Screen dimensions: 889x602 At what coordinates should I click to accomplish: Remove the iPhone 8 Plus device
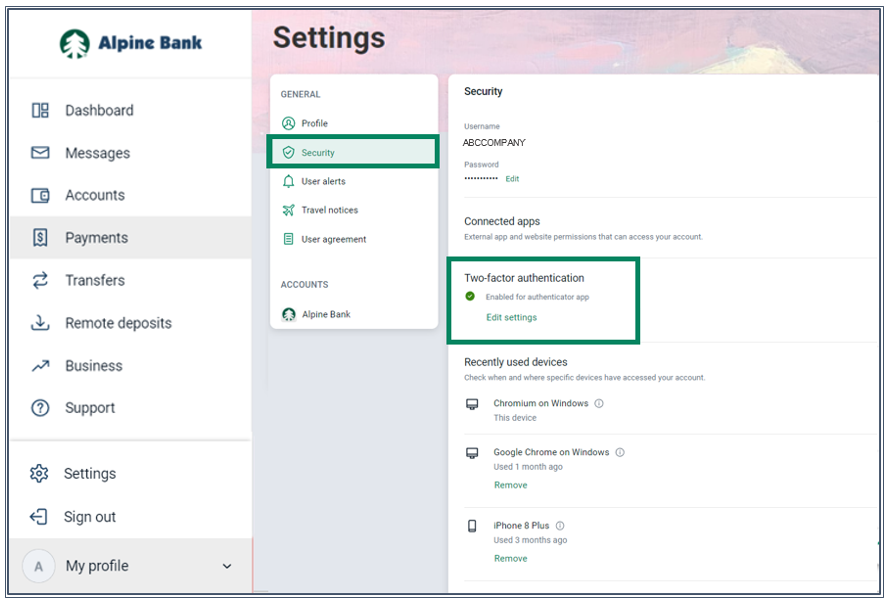coord(510,559)
